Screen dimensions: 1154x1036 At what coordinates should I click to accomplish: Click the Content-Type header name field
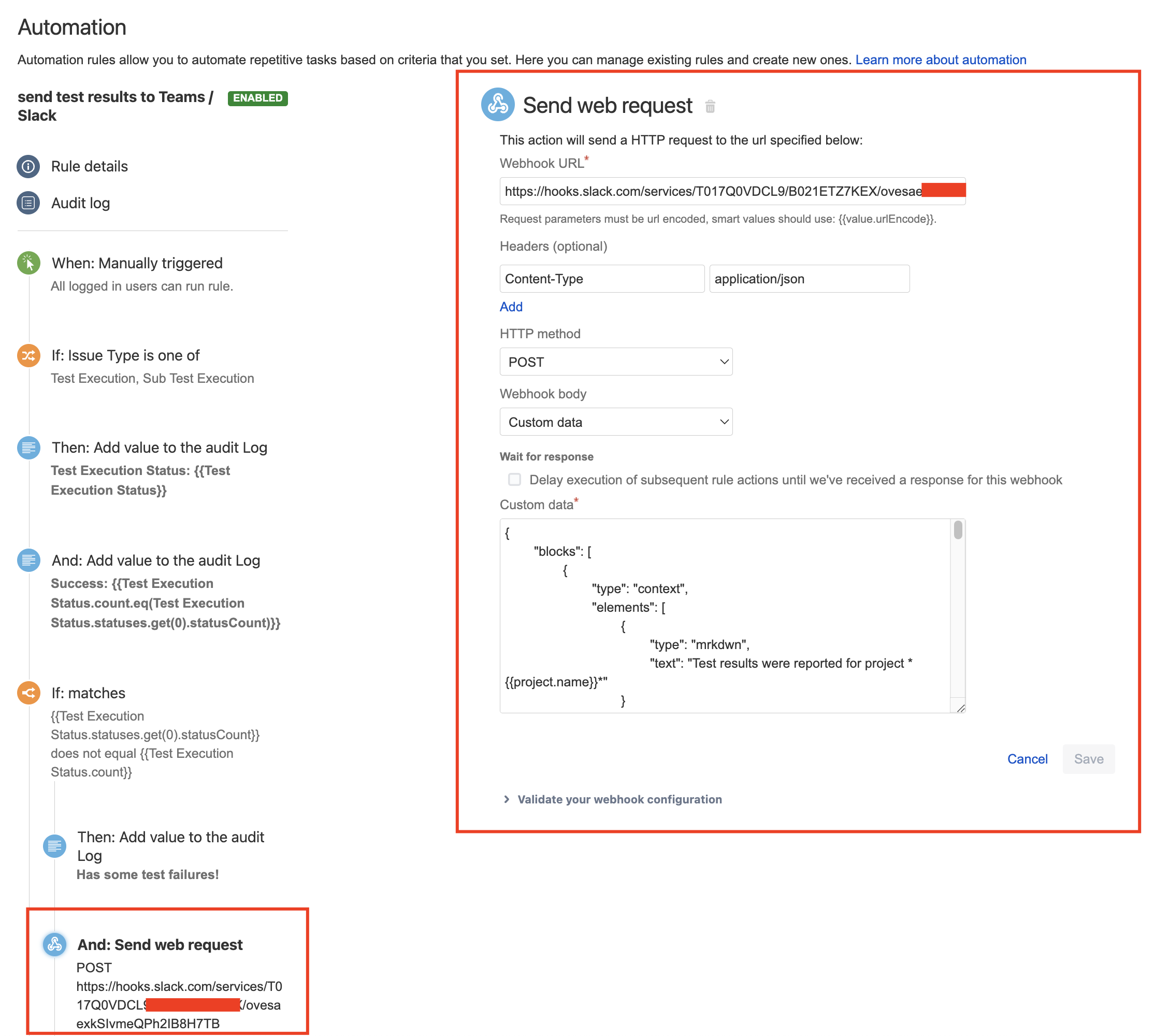(x=602, y=279)
